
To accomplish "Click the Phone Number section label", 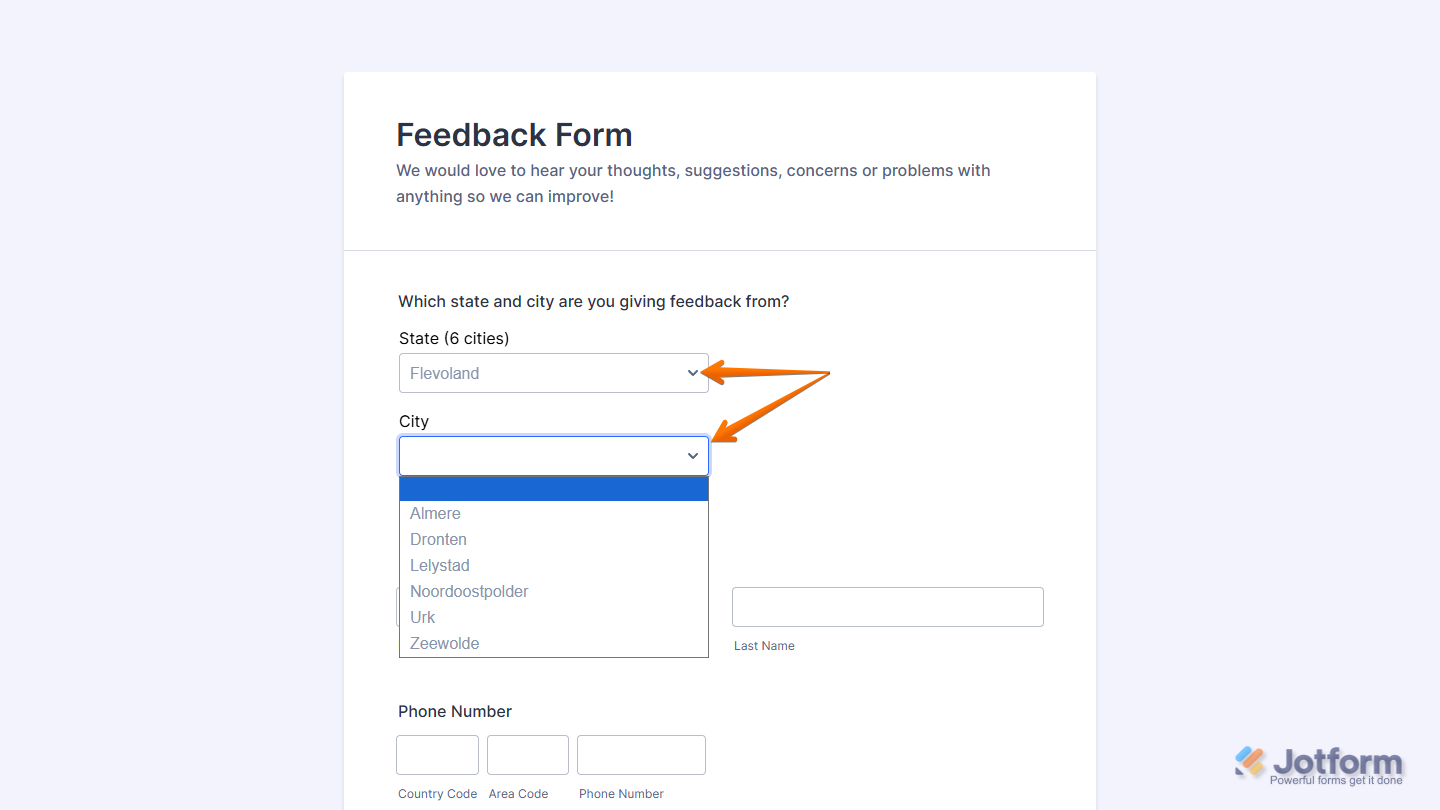I will tap(455, 711).
